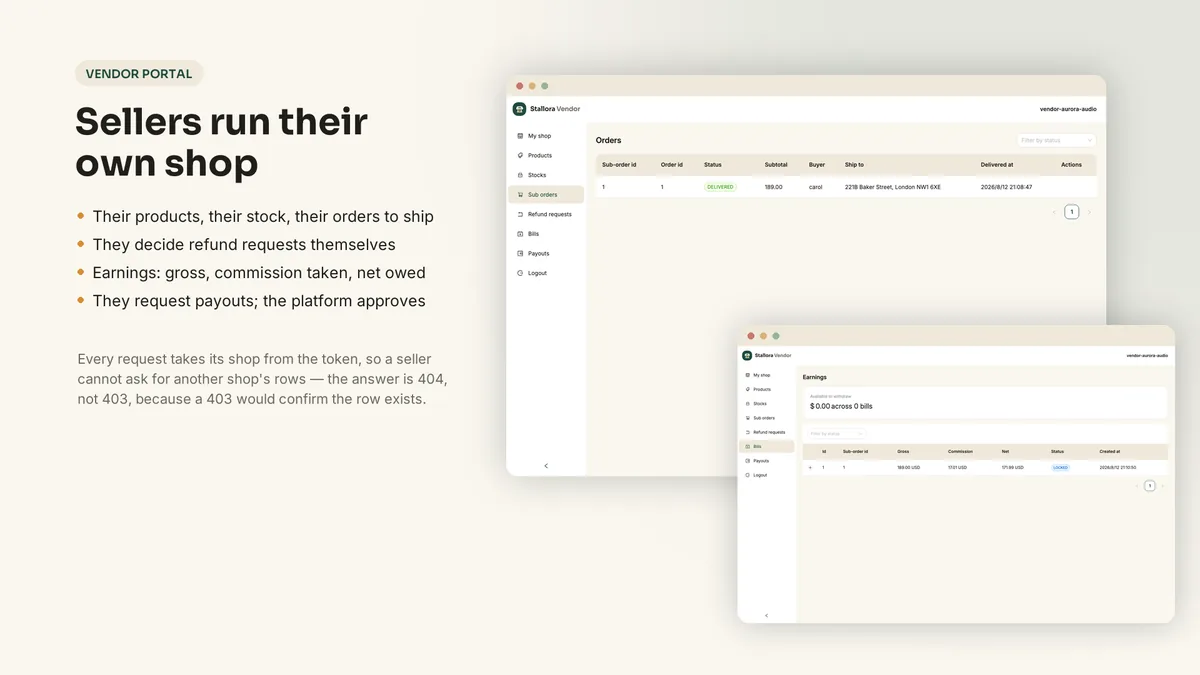Collapse the Earnings window sidebar with chevron
Viewport: 1200px width, 675px height.
(x=766, y=615)
